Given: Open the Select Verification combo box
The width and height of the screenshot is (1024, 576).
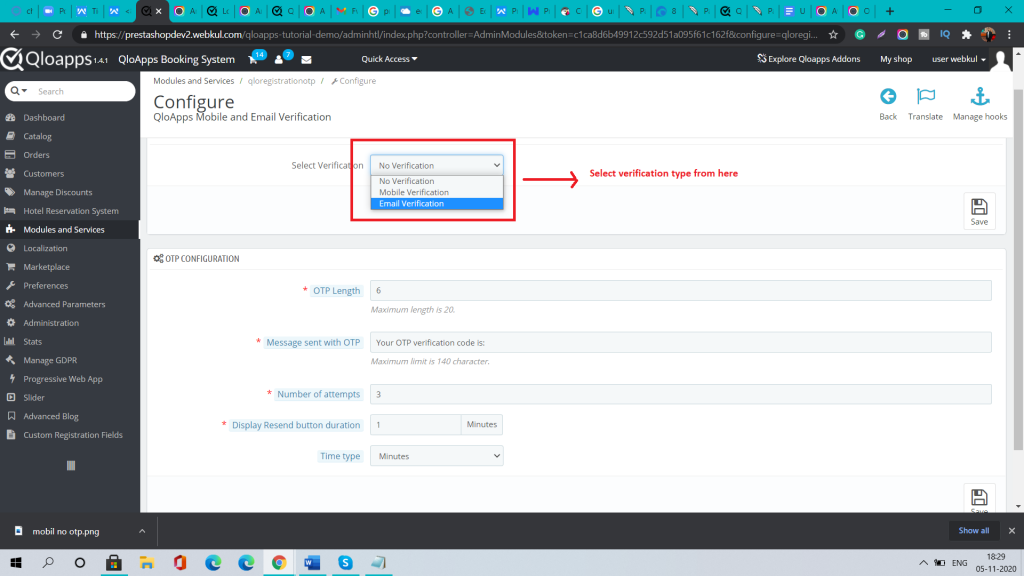Looking at the screenshot, I should click(437, 165).
